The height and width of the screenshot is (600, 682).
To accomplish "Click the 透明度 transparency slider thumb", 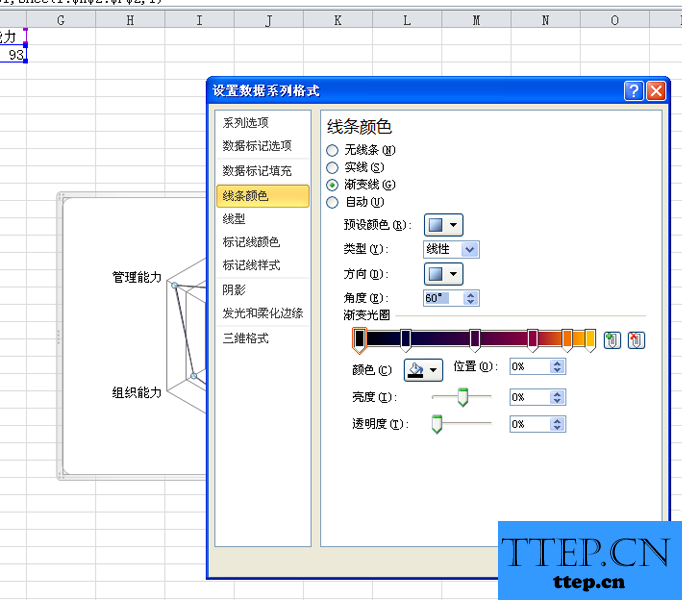I will click(437, 424).
